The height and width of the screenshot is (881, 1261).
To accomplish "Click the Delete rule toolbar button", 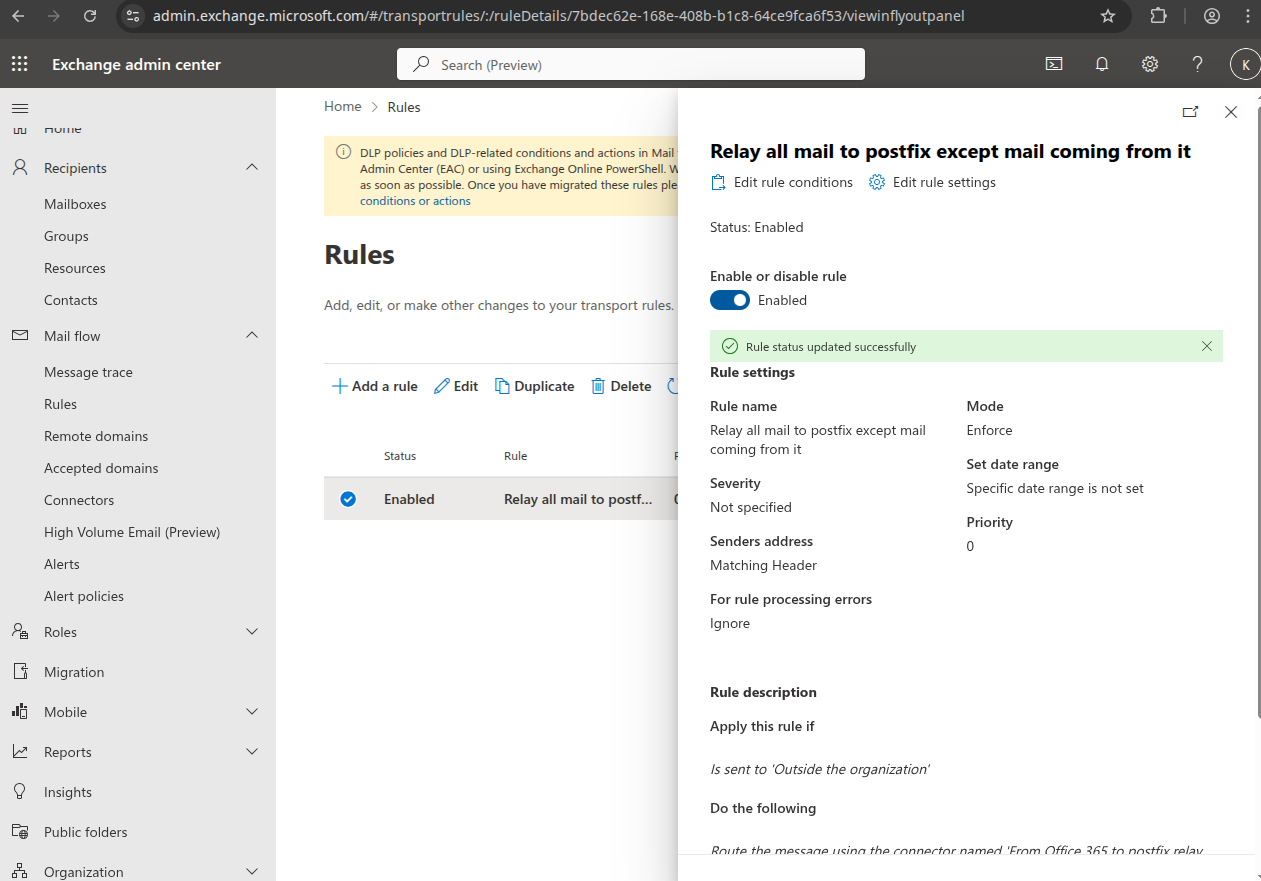I will pos(621,386).
